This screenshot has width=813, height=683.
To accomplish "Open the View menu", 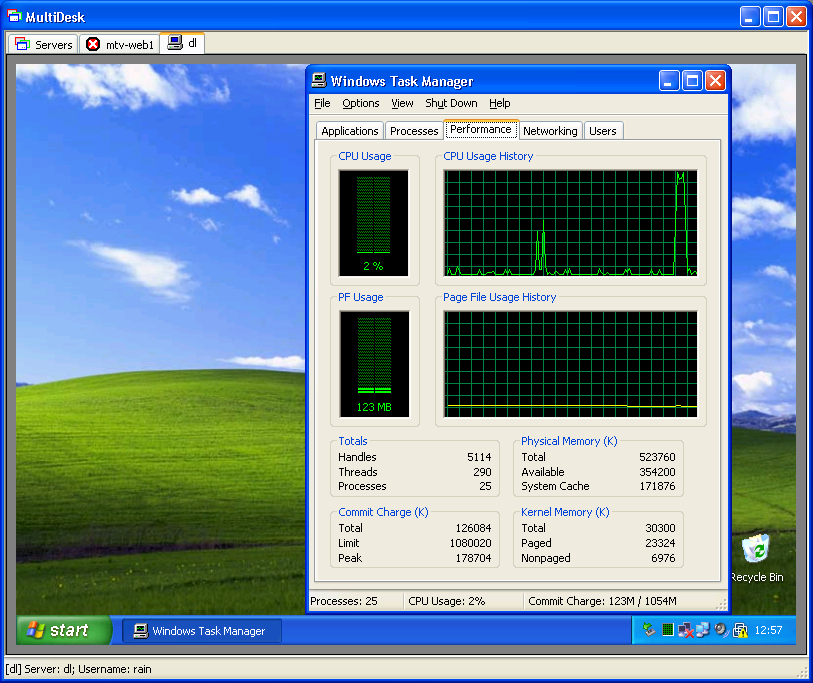I will coord(402,103).
